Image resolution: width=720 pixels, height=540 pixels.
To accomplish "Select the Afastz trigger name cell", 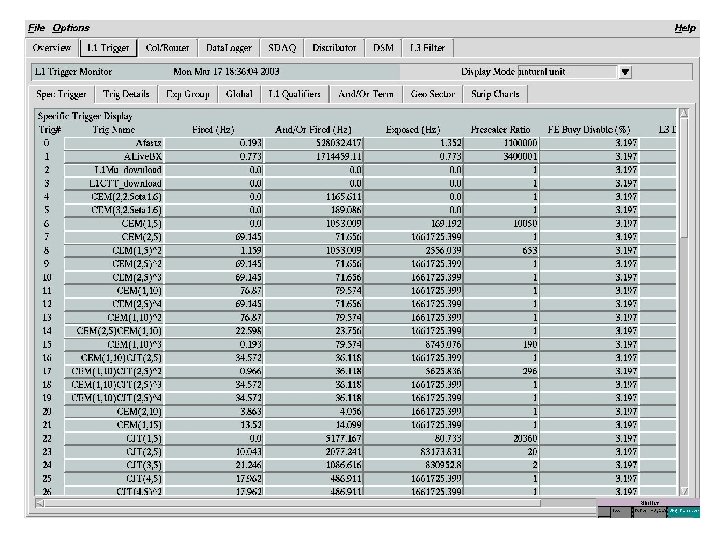I will click(113, 143).
